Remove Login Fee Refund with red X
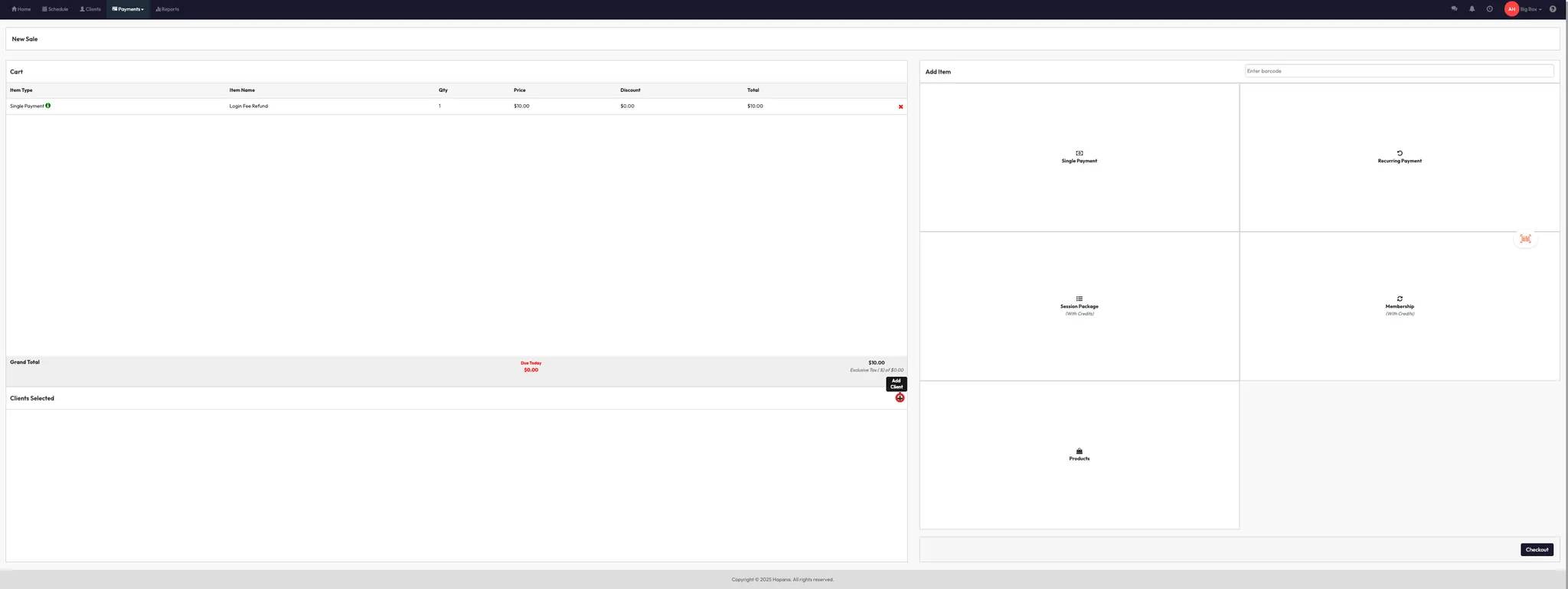1568x589 pixels. click(900, 106)
